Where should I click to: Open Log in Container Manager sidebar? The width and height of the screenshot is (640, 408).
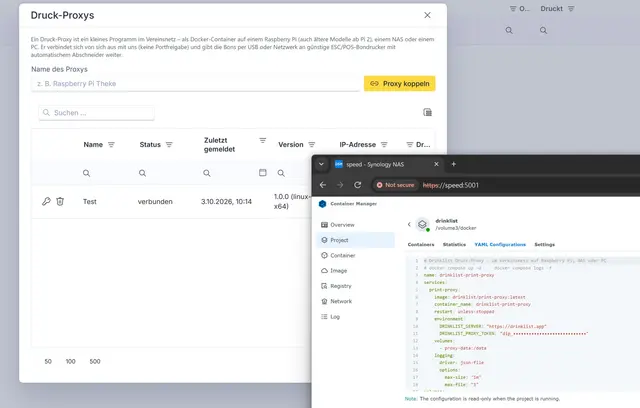tap(356, 317)
